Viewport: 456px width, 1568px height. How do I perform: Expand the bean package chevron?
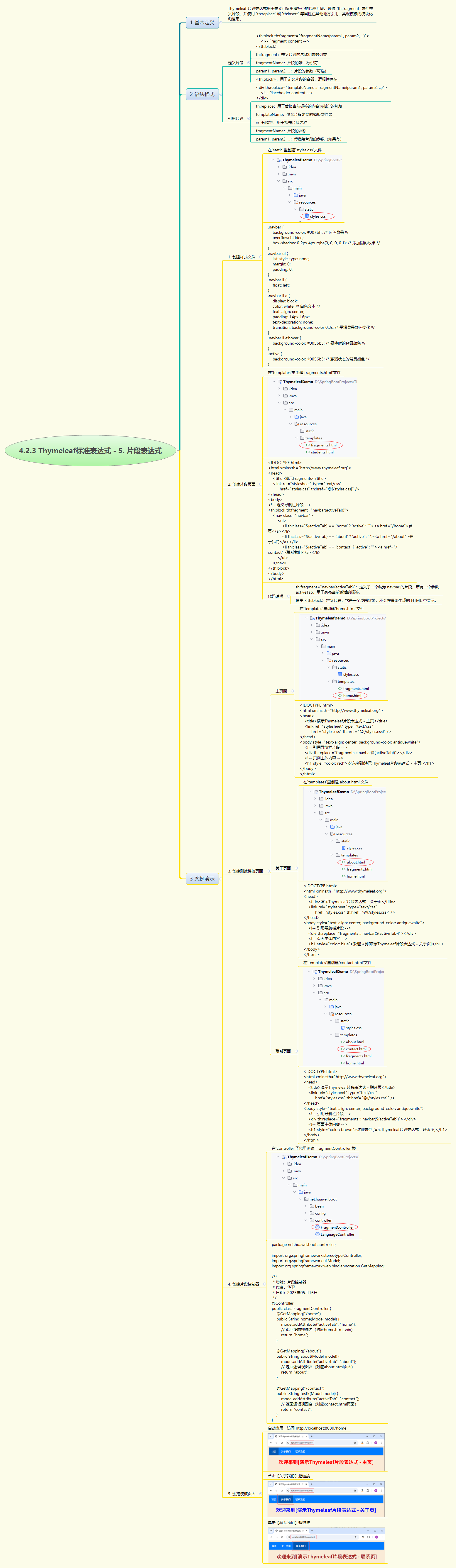pyautogui.click(x=306, y=1206)
